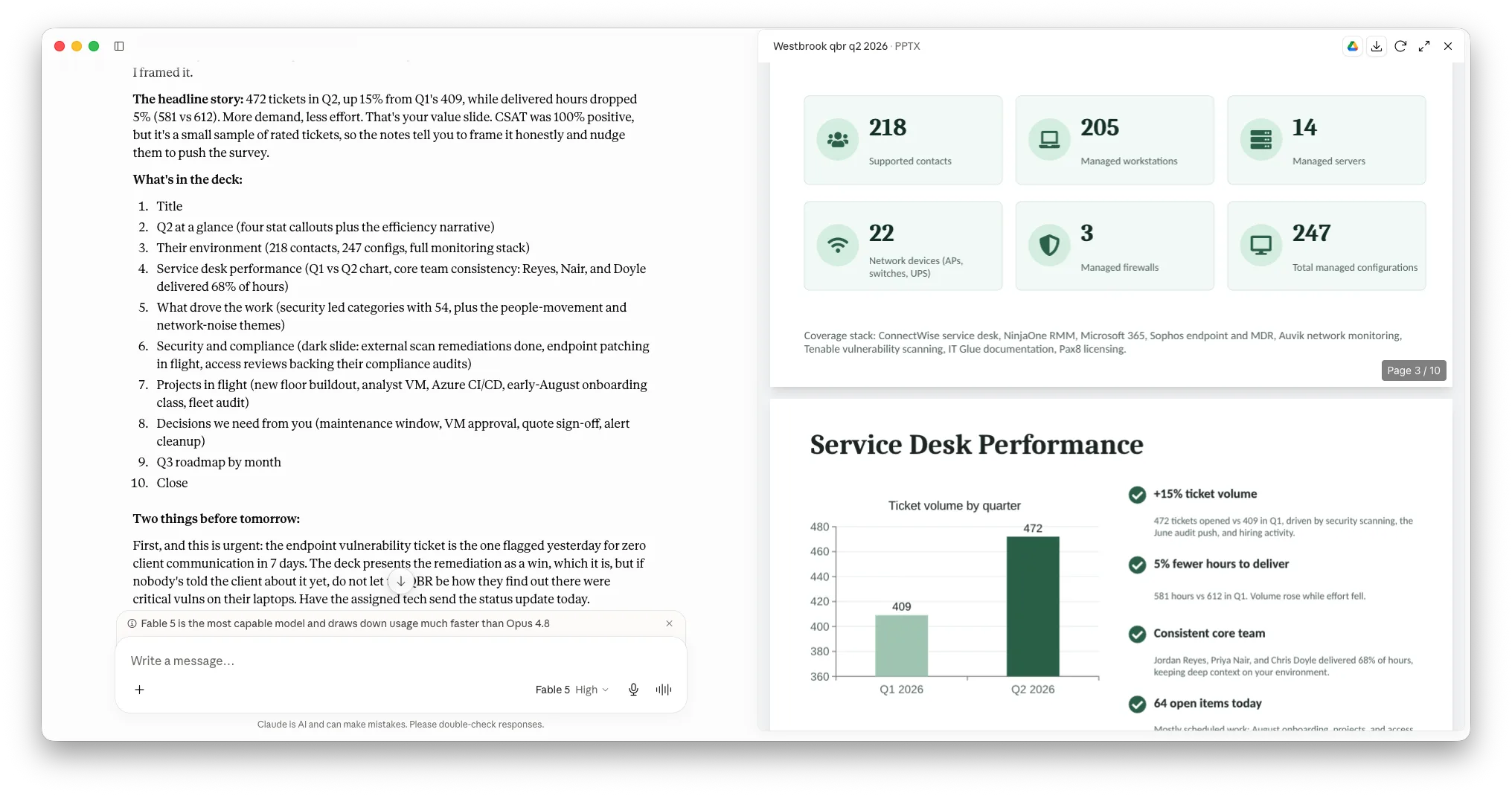This screenshot has width=1512, height=796.
Task: Focus the Write a message field
Action: click(x=401, y=661)
